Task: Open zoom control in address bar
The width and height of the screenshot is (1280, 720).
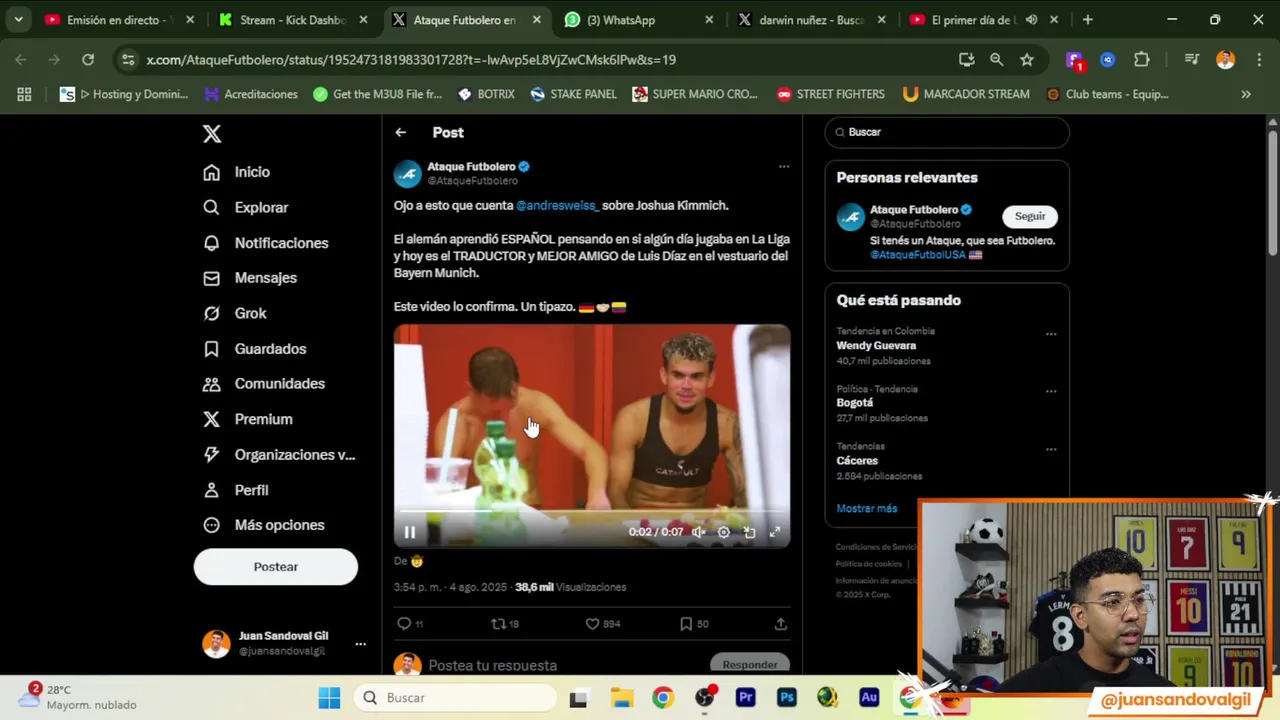Action: [x=996, y=60]
